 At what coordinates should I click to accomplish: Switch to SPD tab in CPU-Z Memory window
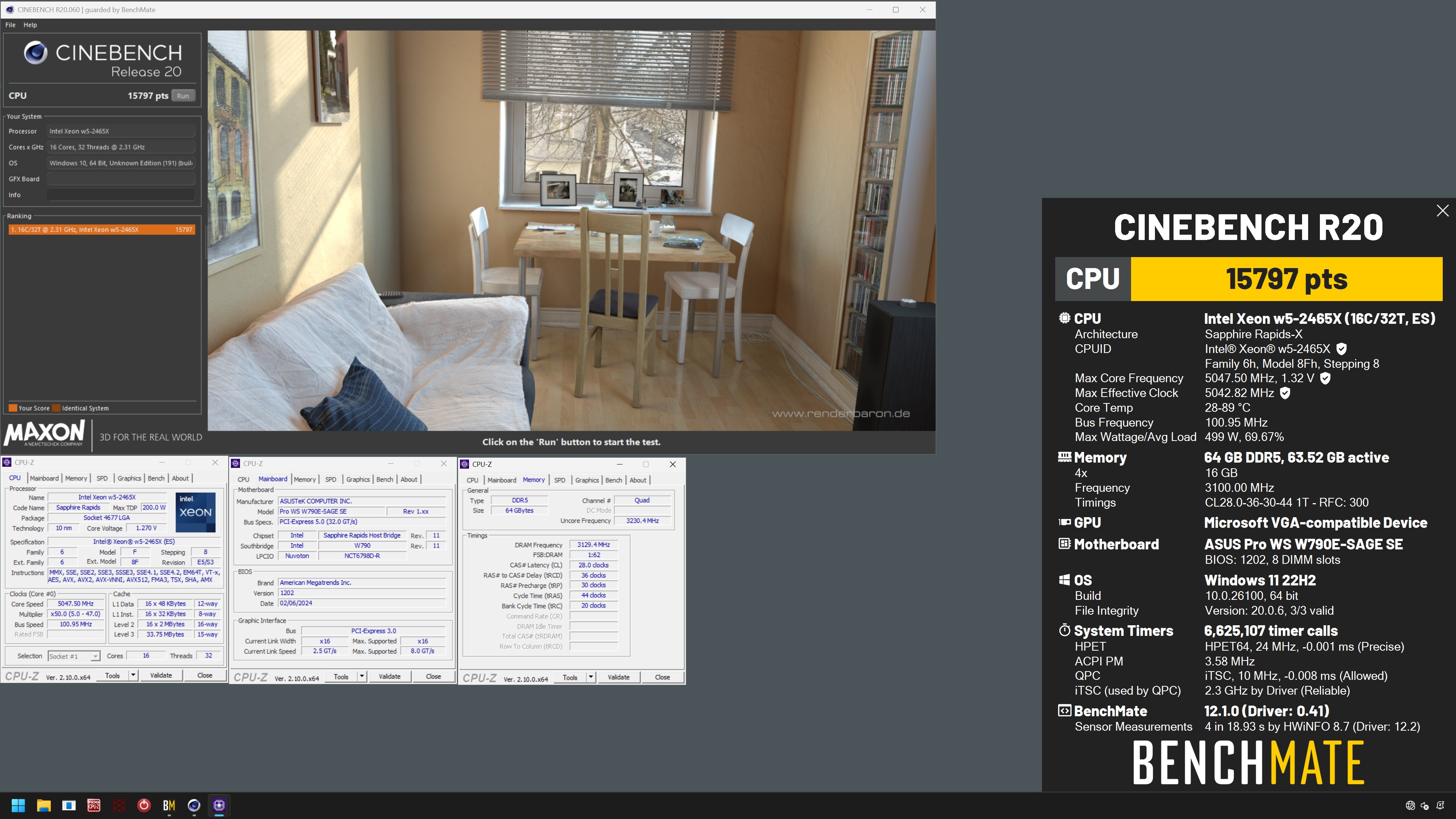click(x=560, y=480)
